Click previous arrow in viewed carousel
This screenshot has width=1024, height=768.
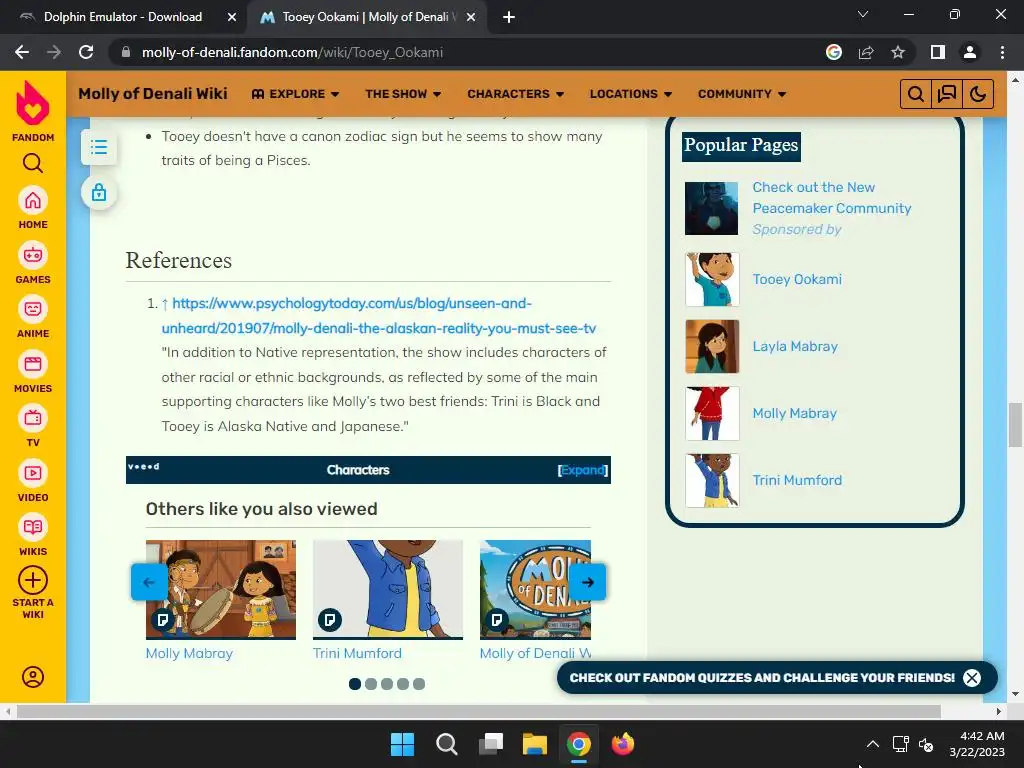coord(149,582)
